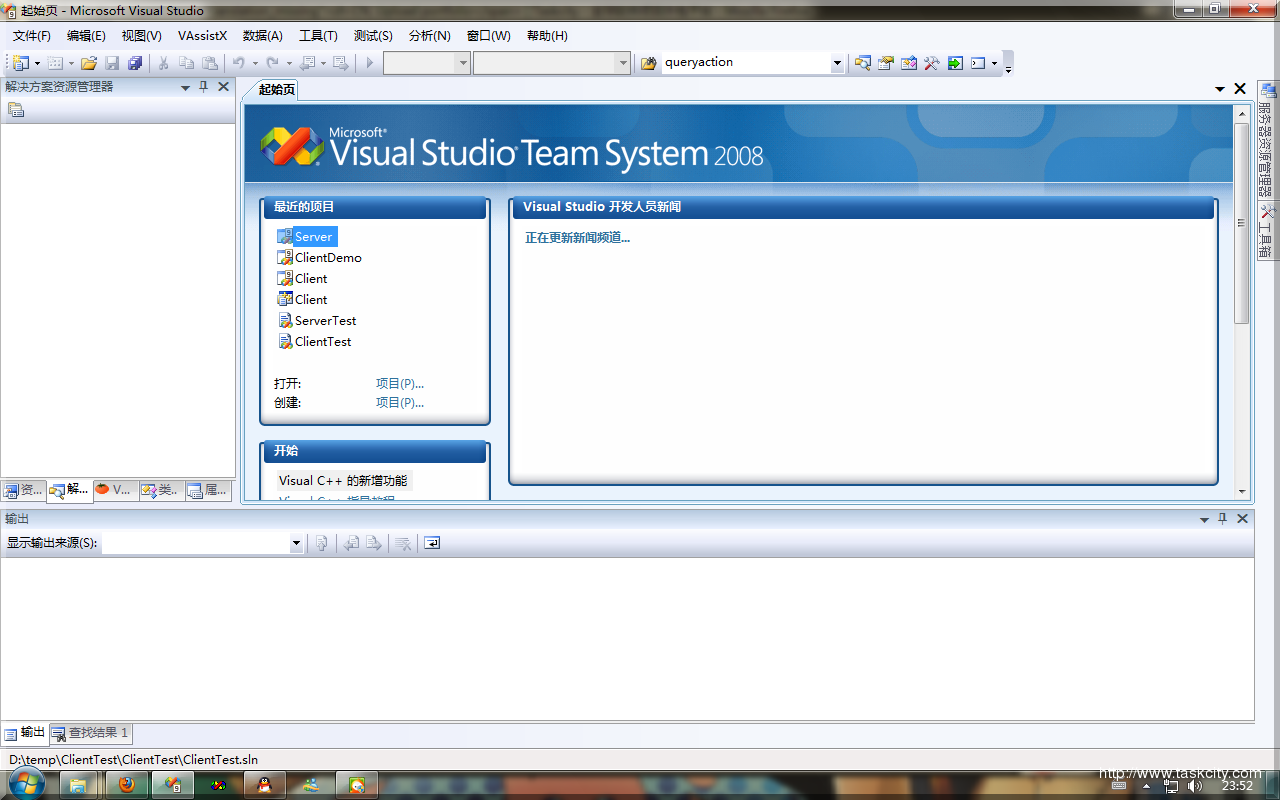Click the Undo arrow icon
The height and width of the screenshot is (800, 1280).
pos(239,63)
